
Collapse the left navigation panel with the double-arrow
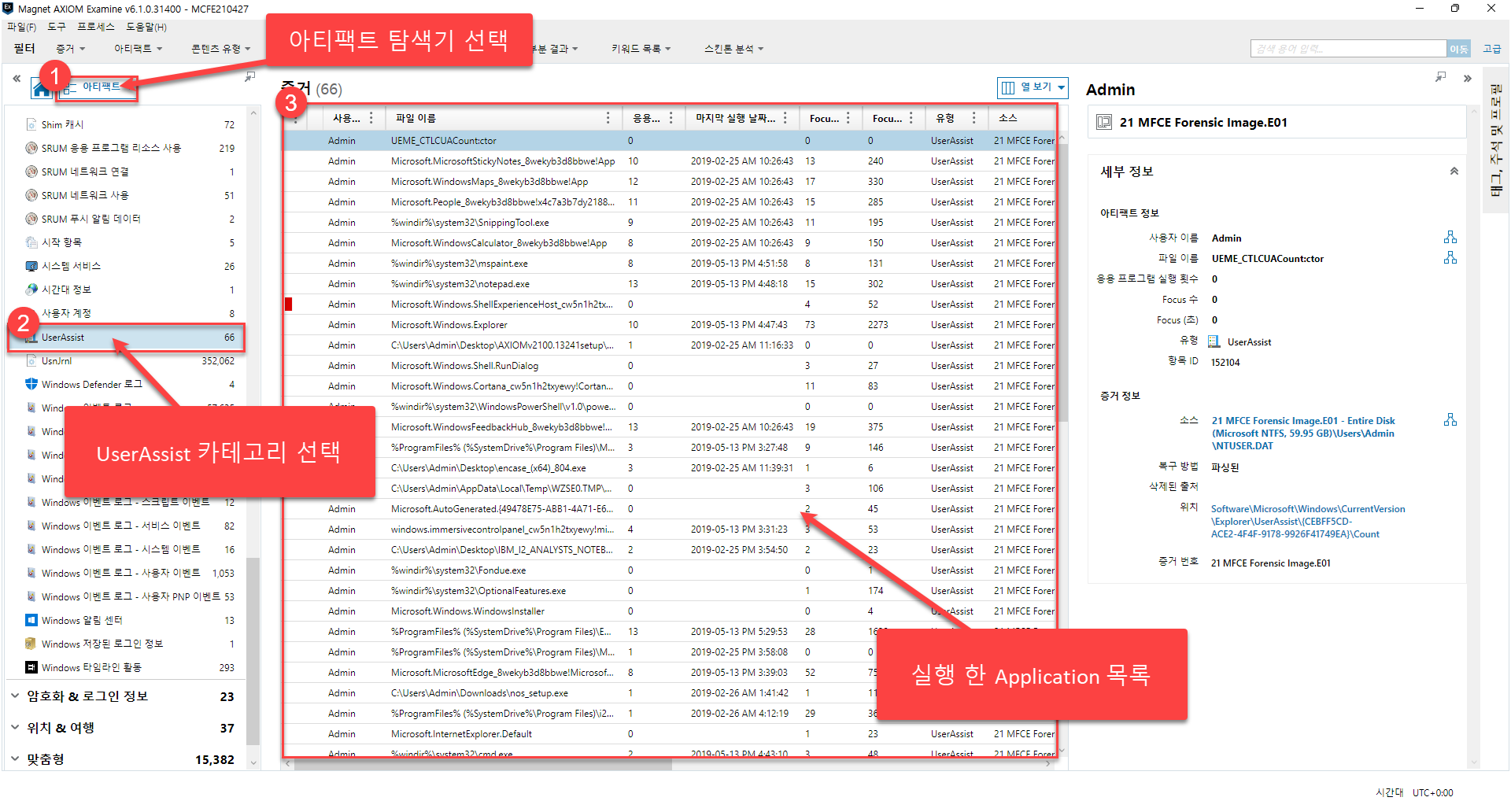point(17,78)
